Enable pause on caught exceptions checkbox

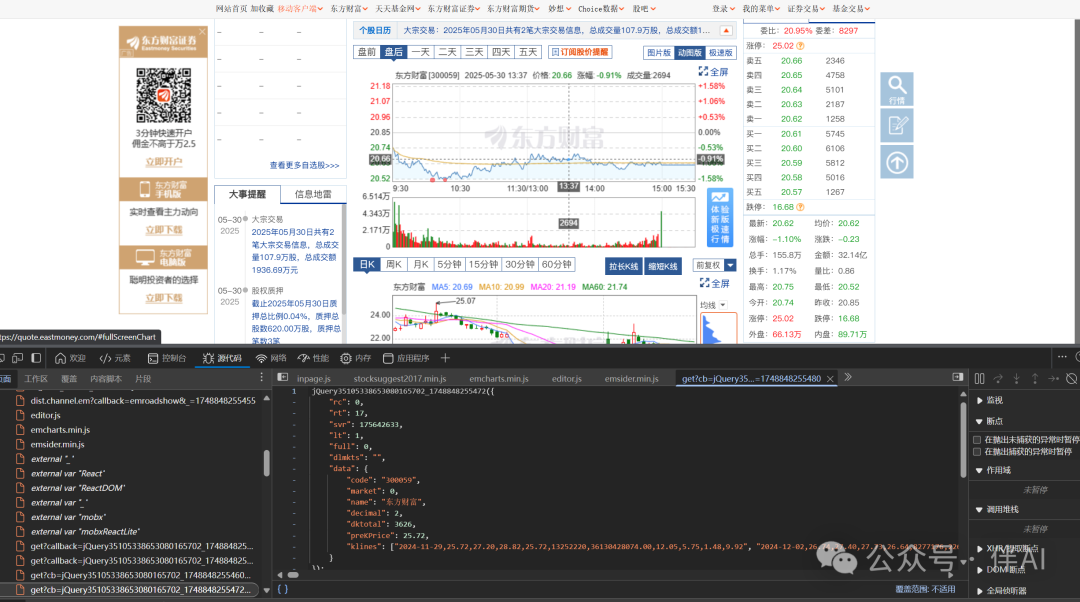(977, 452)
